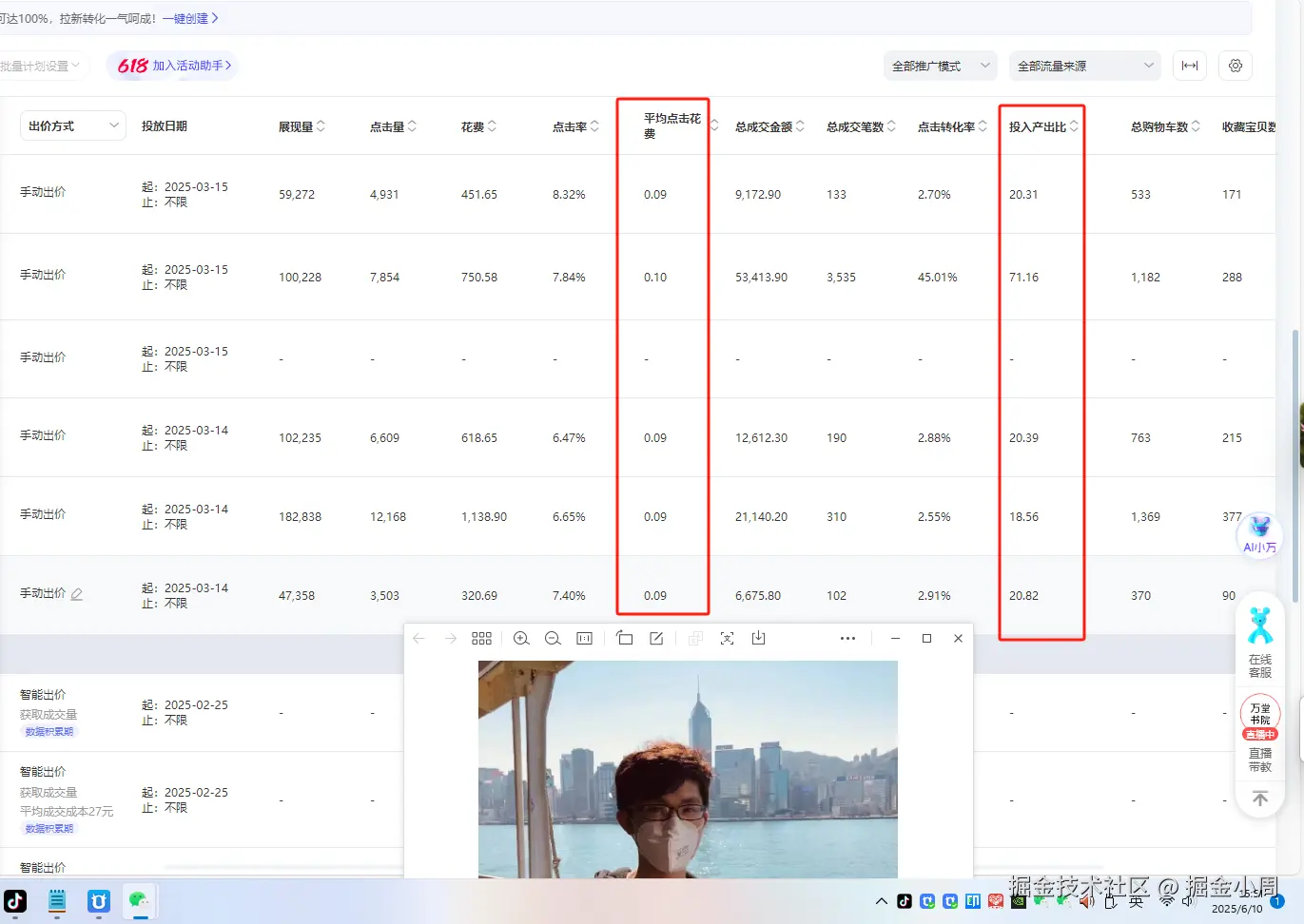
Task: Click 182,838 展现量 cell
Action: [301, 517]
